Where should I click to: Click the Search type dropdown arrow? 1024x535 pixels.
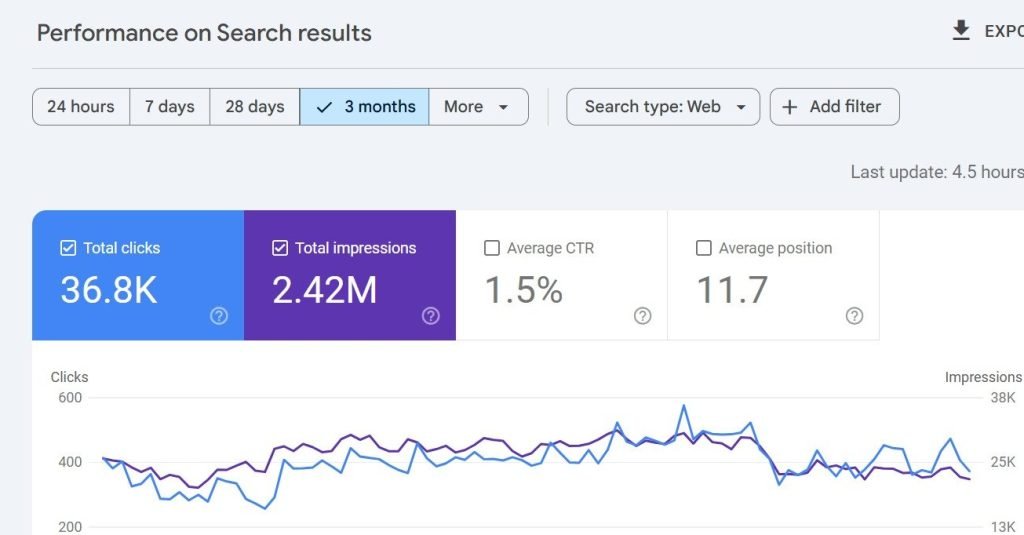(x=741, y=107)
